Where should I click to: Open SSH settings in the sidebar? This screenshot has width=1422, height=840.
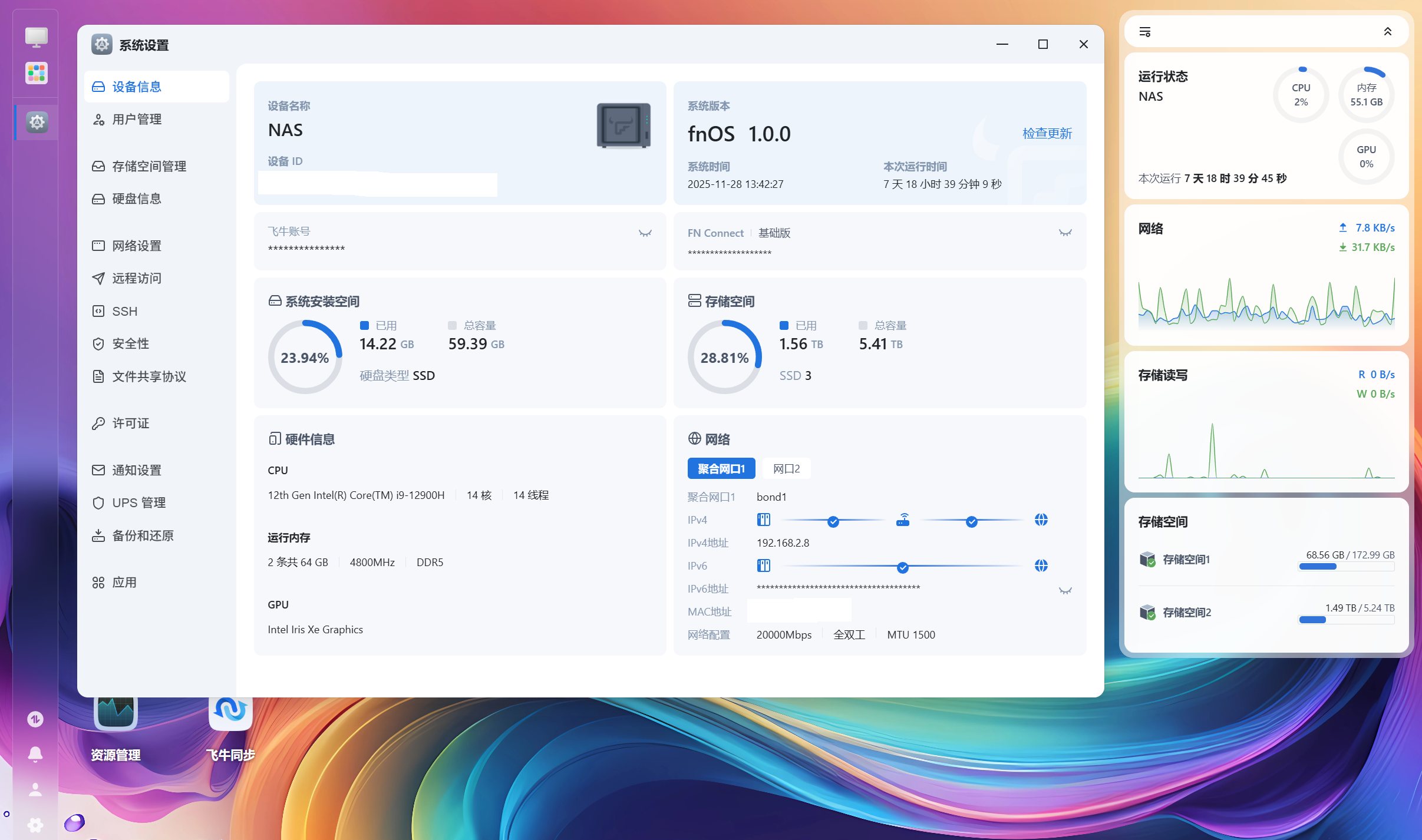(125, 311)
